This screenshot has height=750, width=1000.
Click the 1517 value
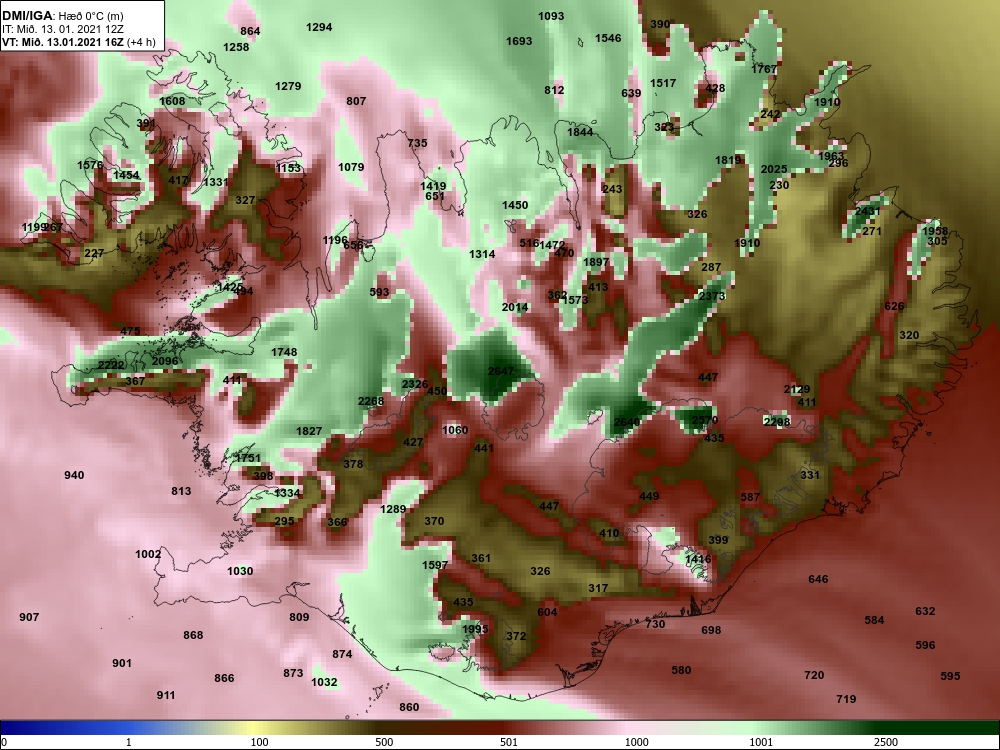(663, 84)
